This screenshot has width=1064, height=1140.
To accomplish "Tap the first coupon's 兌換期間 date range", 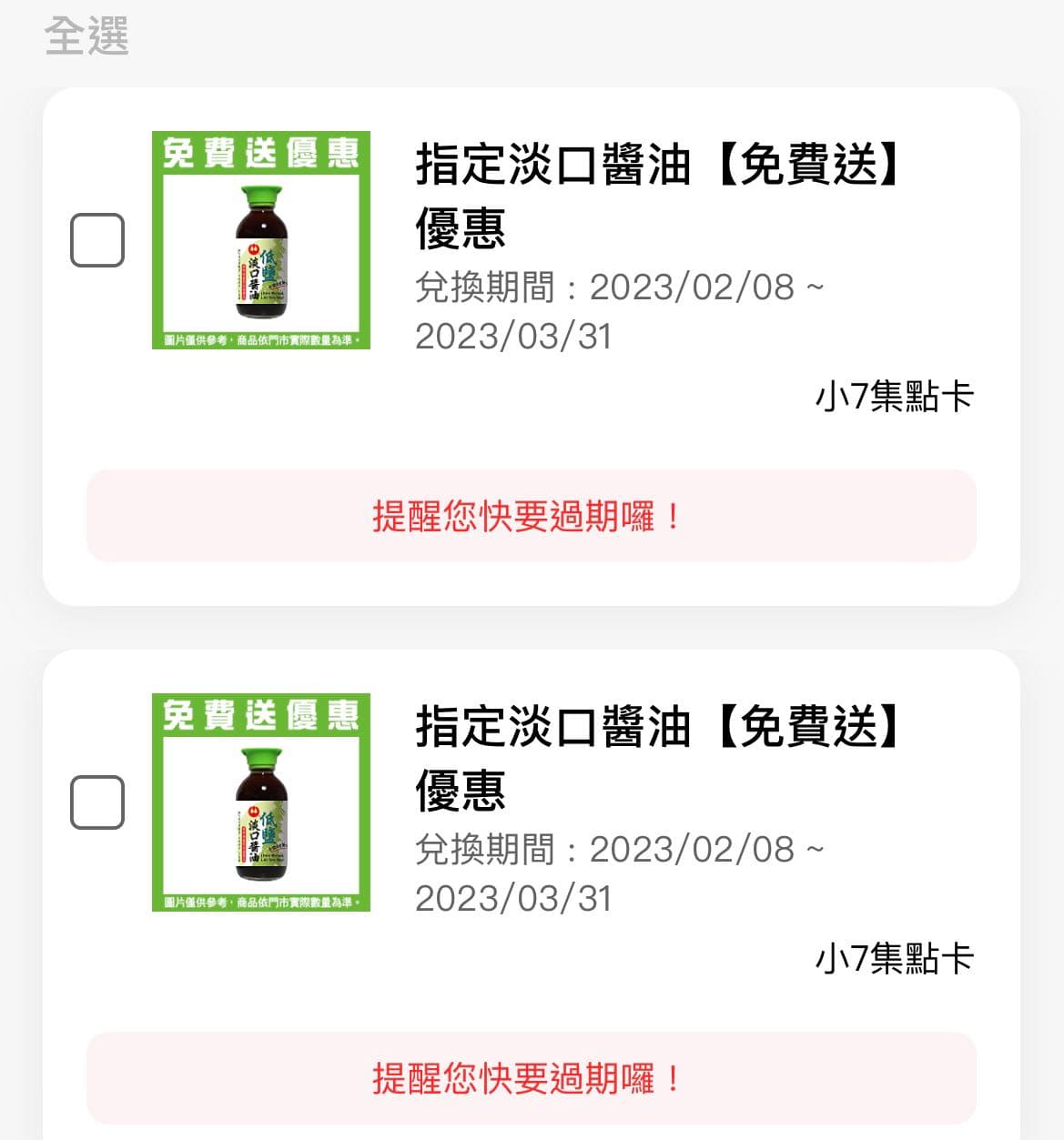I will coord(620,311).
